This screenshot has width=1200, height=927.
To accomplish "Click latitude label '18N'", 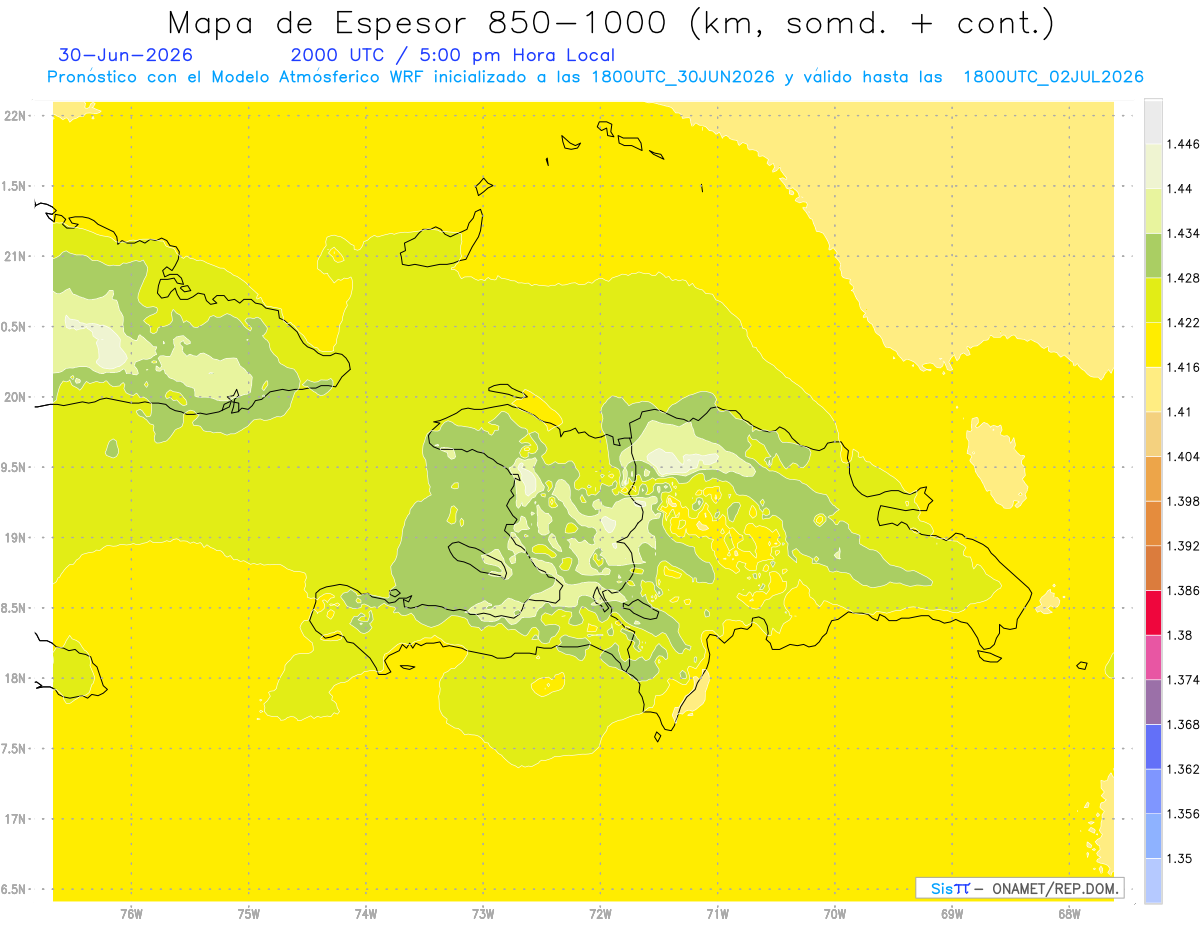I will point(16,678).
